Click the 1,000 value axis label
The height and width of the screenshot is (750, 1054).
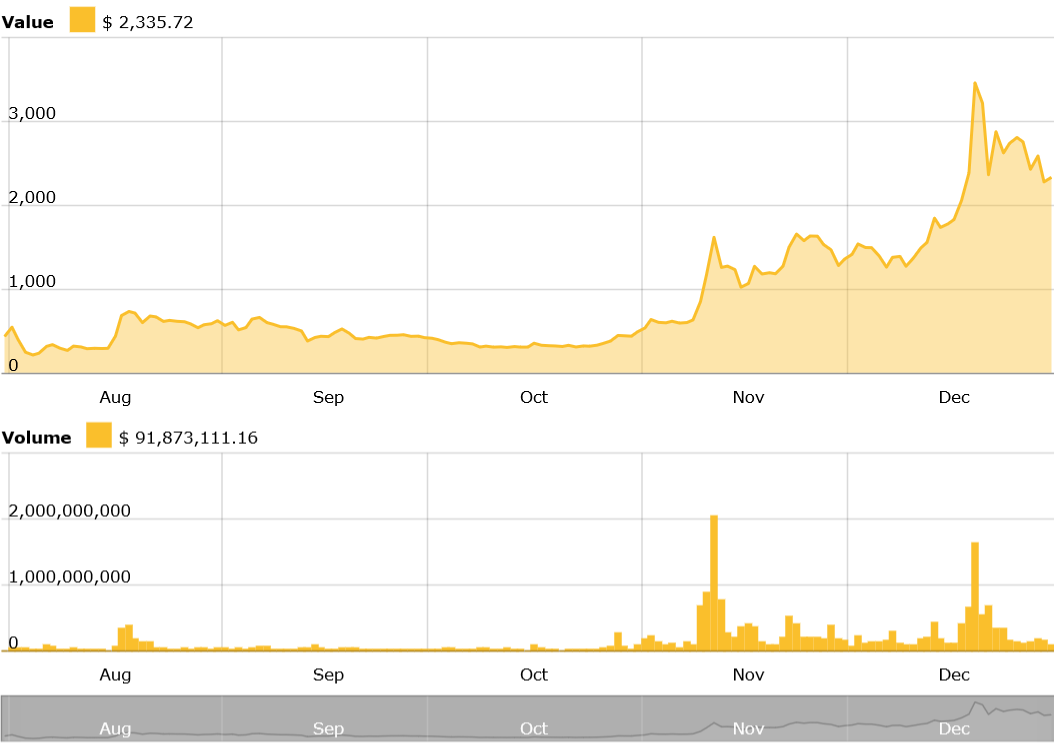point(32,281)
